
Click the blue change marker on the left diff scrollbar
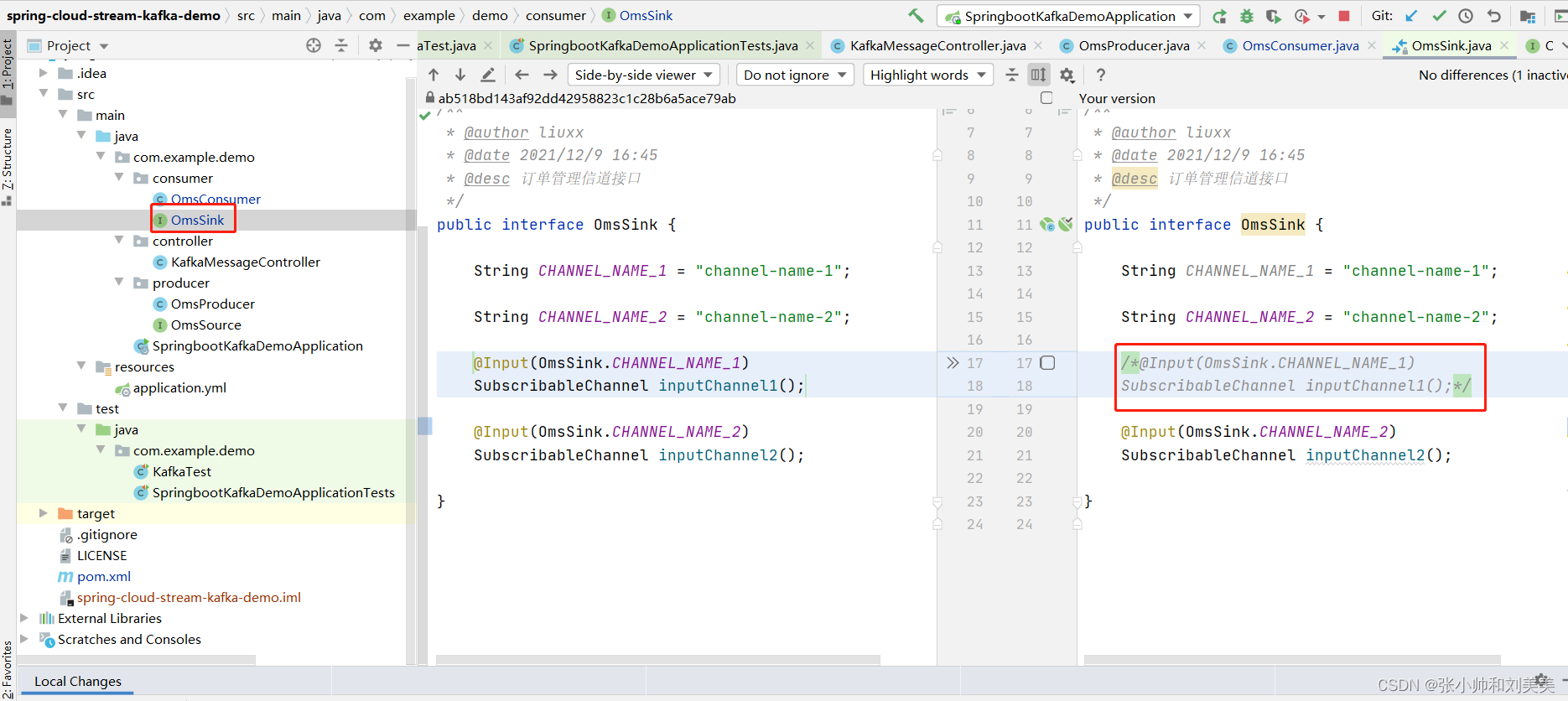coord(424,426)
